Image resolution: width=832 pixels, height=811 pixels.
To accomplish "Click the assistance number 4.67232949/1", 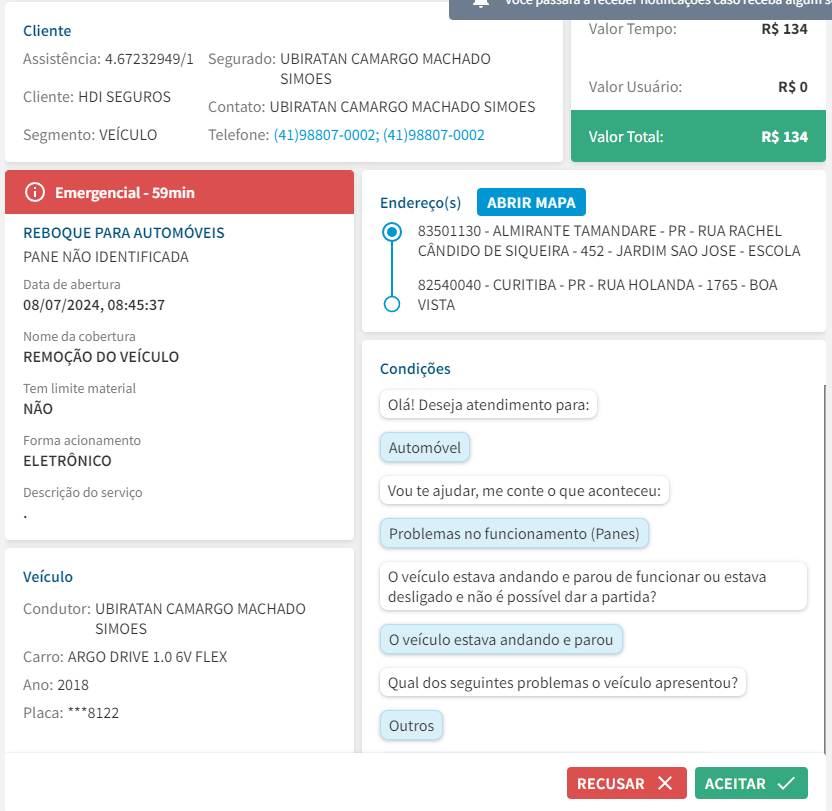I will [x=149, y=58].
